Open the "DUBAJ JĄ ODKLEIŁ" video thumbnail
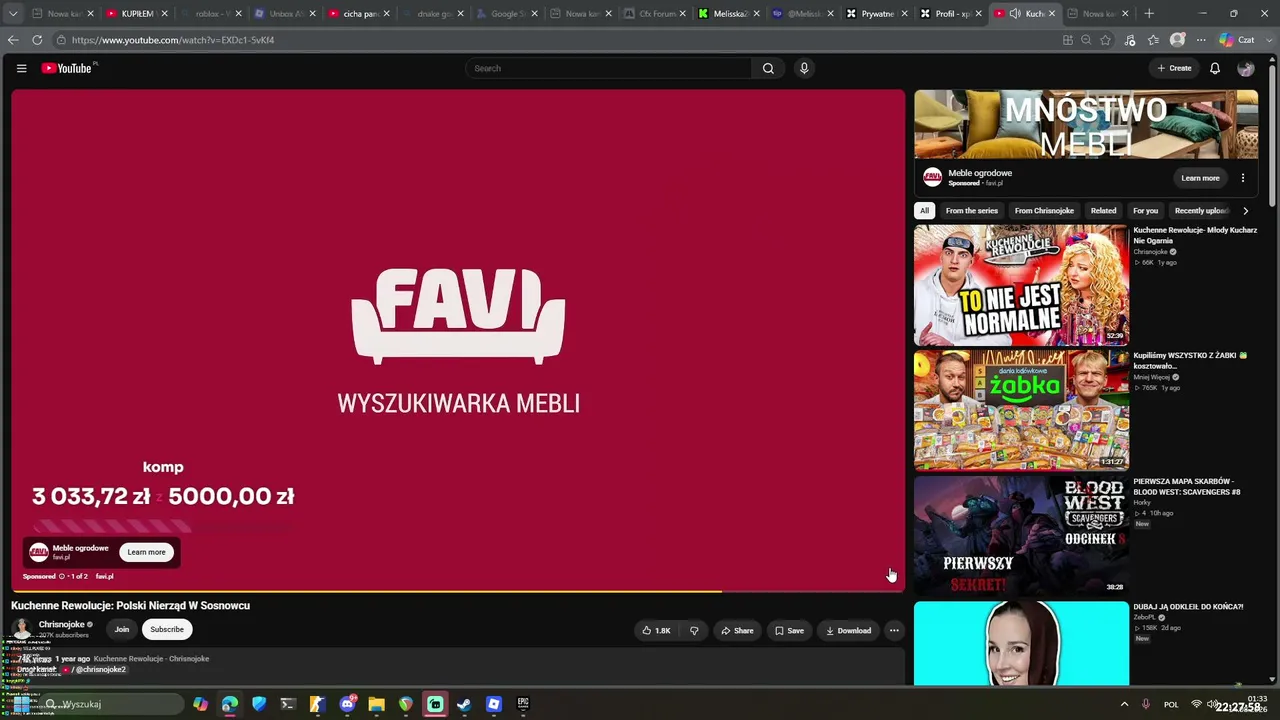This screenshot has width=1280, height=720. [x=1021, y=644]
